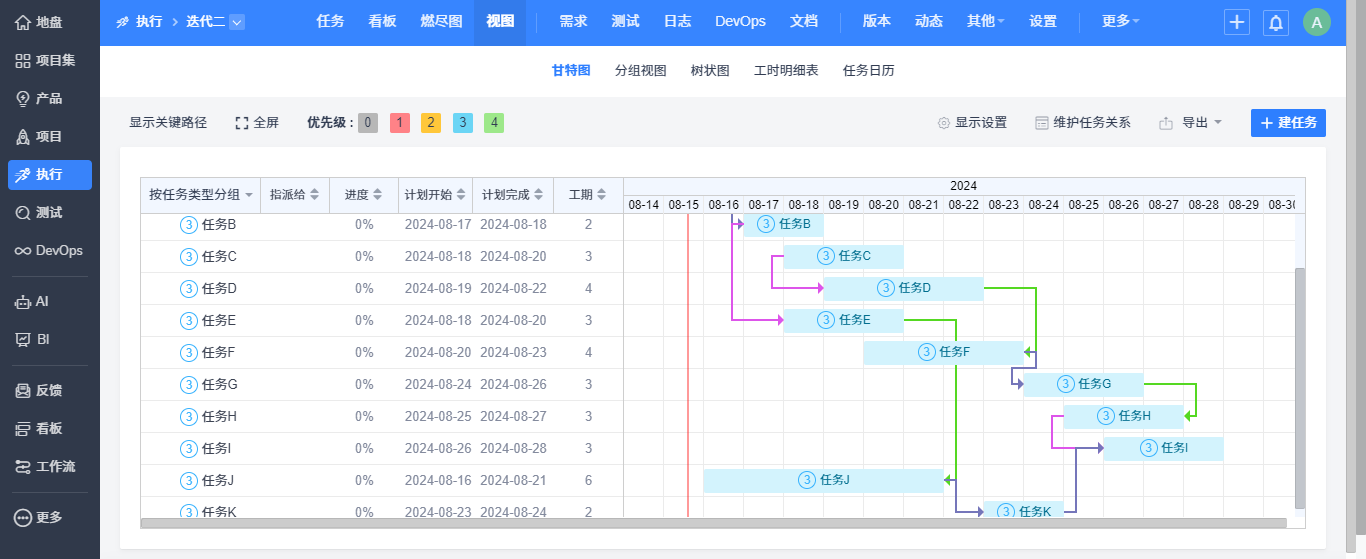Filter by priority 1 red swatch
1366x559 pixels.
pyautogui.click(x=399, y=123)
